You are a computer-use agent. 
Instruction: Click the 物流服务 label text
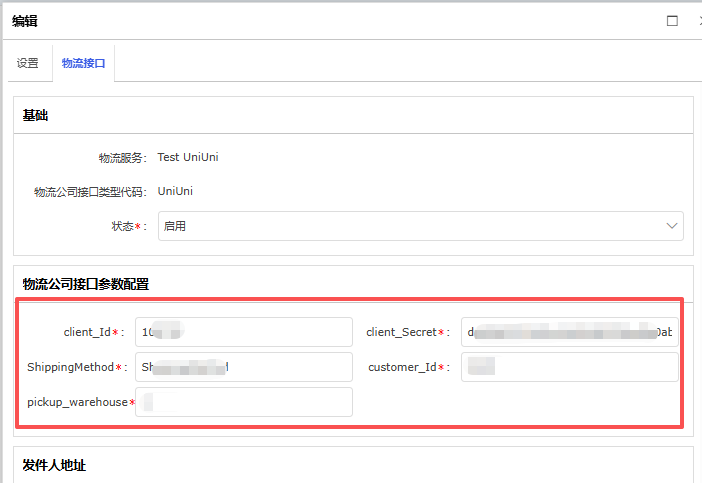click(x=121, y=157)
